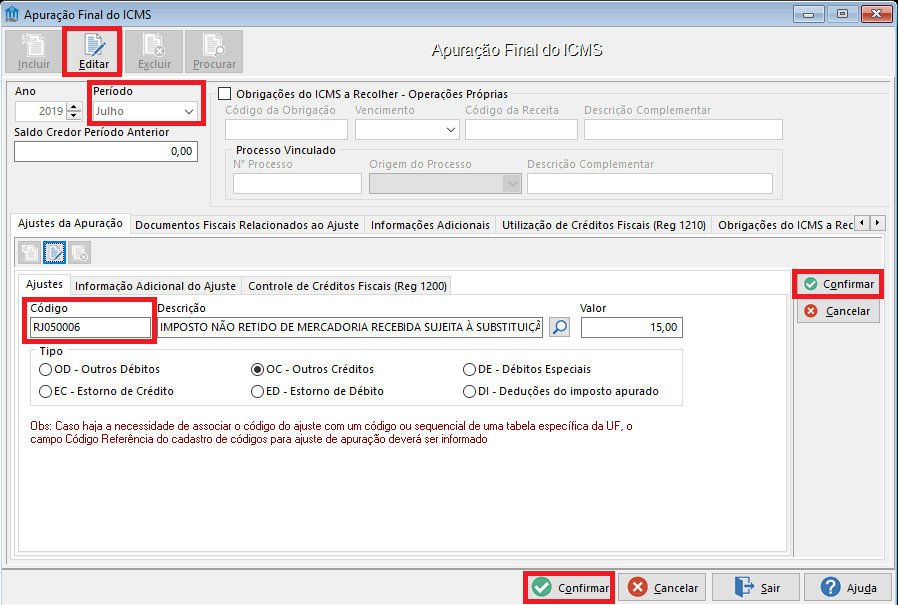
Task: Open the partially shown Obrigações do ICMS tab
Action: (x=785, y=225)
